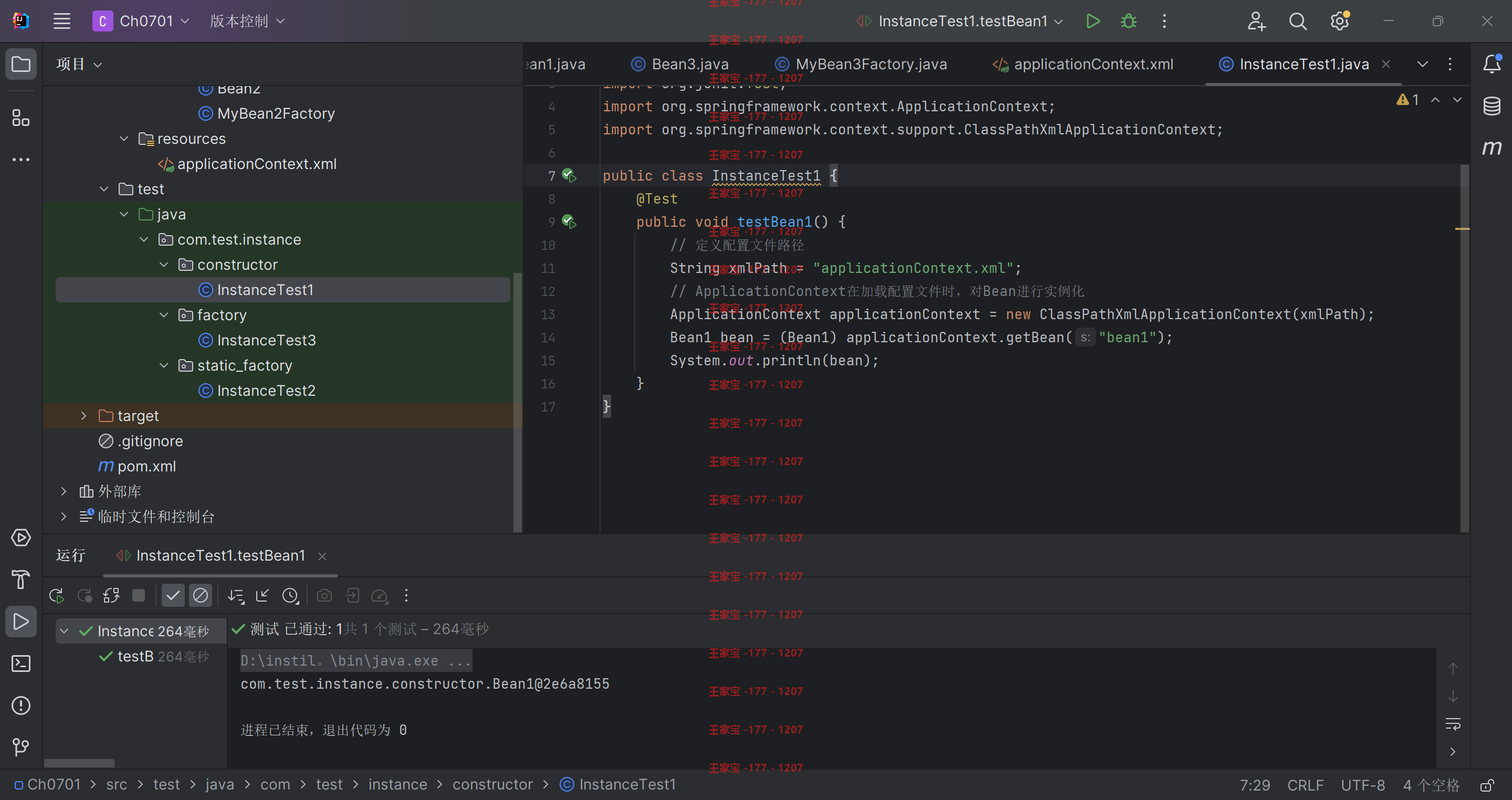Viewport: 1512px width, 800px height.
Task: Toggle auto-test rerun option
Action: [111, 596]
